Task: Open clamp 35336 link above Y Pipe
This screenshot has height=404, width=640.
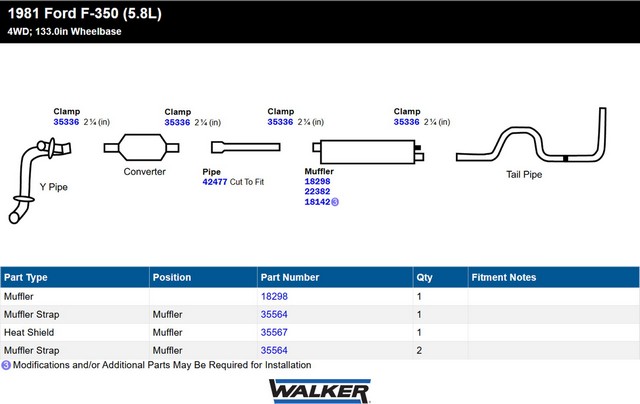Action: [x=66, y=122]
